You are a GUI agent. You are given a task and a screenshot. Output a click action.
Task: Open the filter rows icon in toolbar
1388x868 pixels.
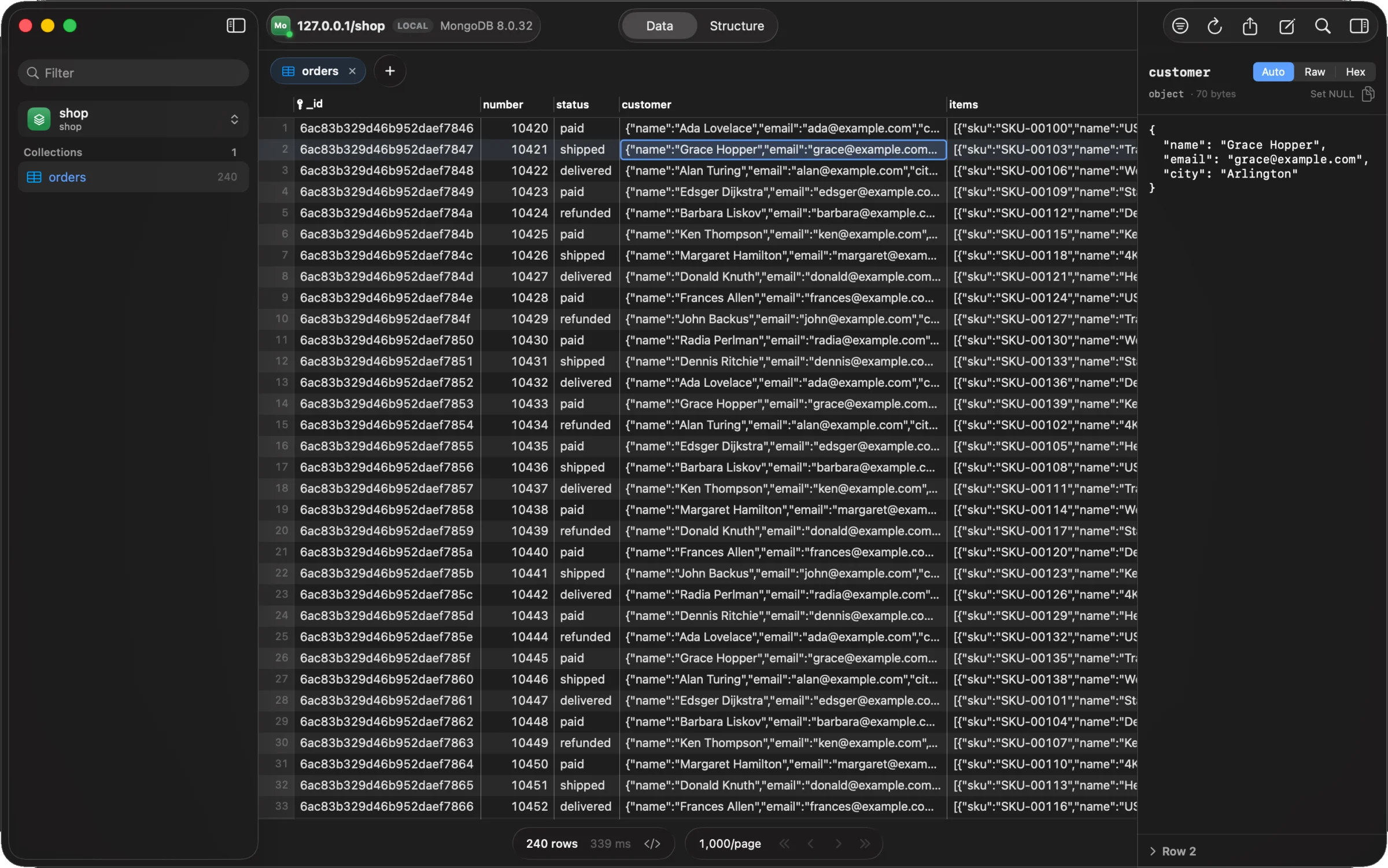click(1180, 26)
